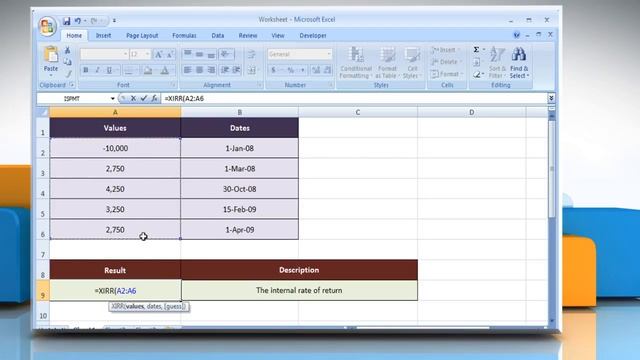This screenshot has height=360, width=640.
Task: Toggle Align Text Right
Action: (x=211, y=70)
